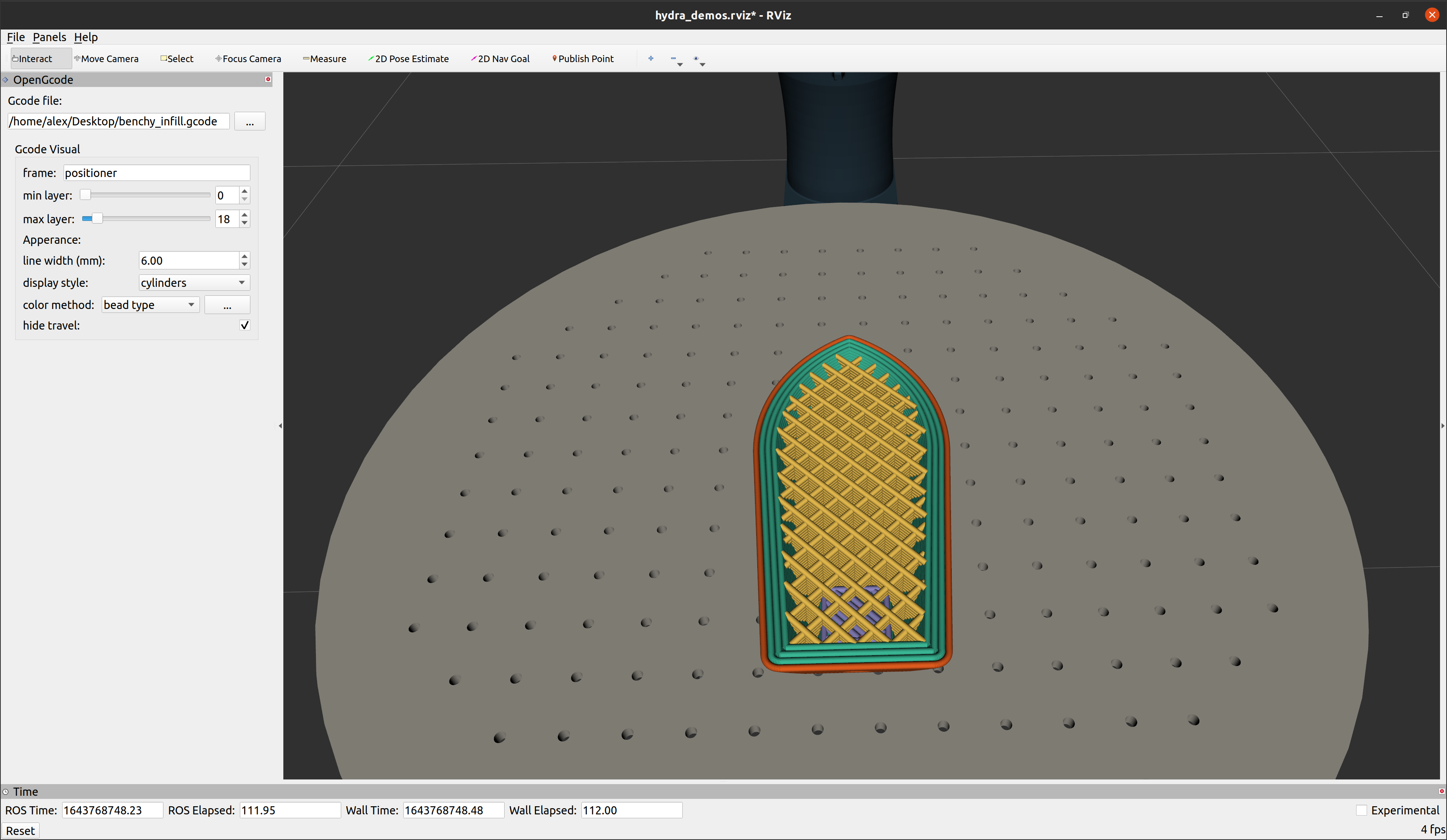Open the color method dropdown
1447x840 pixels.
151,305
